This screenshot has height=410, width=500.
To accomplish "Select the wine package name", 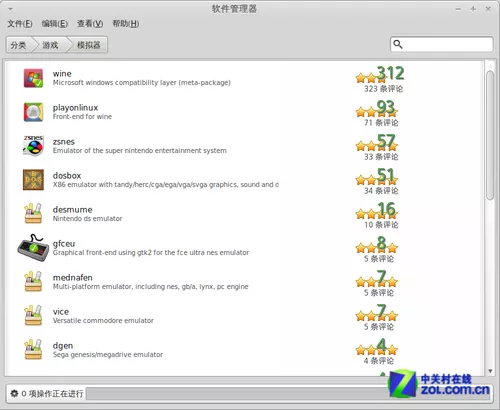I will [x=62, y=74].
